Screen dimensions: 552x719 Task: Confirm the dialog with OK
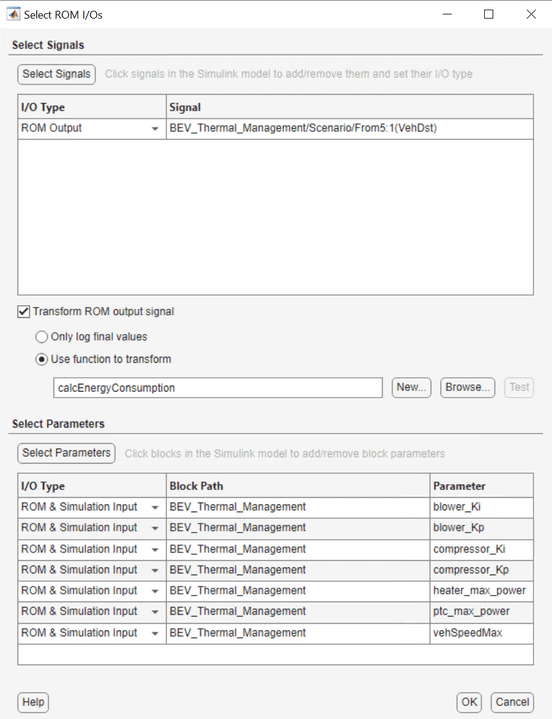click(469, 702)
